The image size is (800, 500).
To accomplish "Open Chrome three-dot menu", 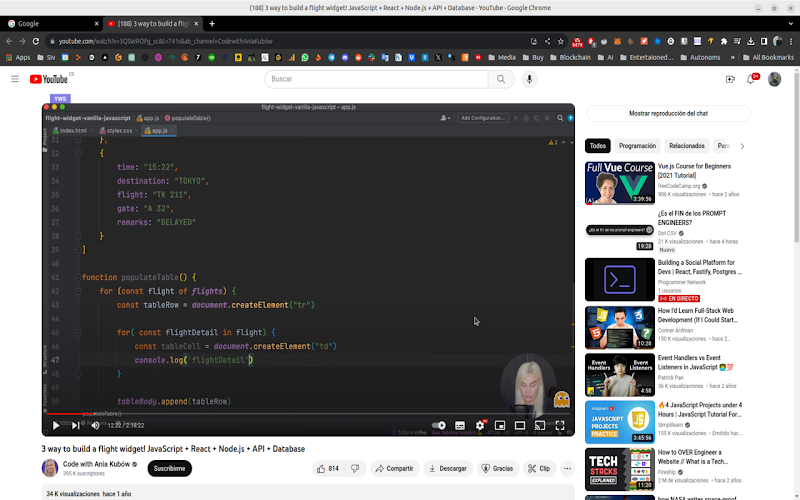I will pos(791,41).
